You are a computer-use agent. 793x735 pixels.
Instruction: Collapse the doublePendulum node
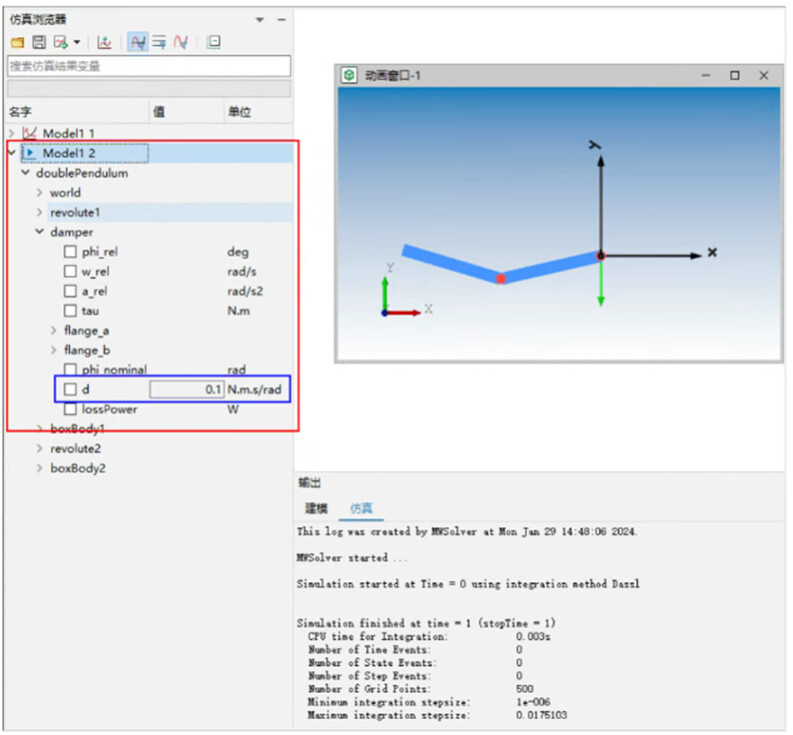(x=25, y=173)
